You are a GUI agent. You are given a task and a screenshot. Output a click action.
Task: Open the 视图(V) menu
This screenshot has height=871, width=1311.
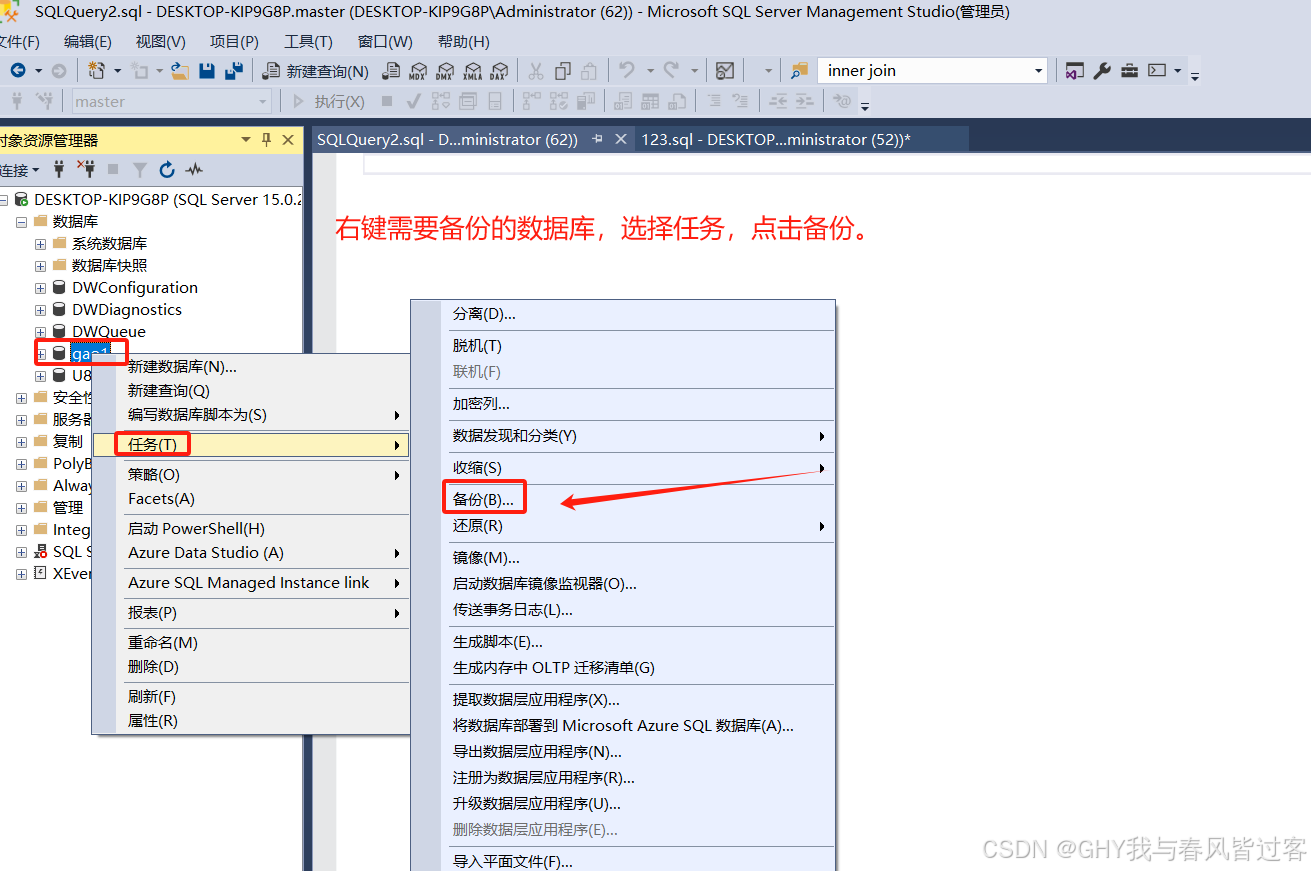[x=161, y=42]
